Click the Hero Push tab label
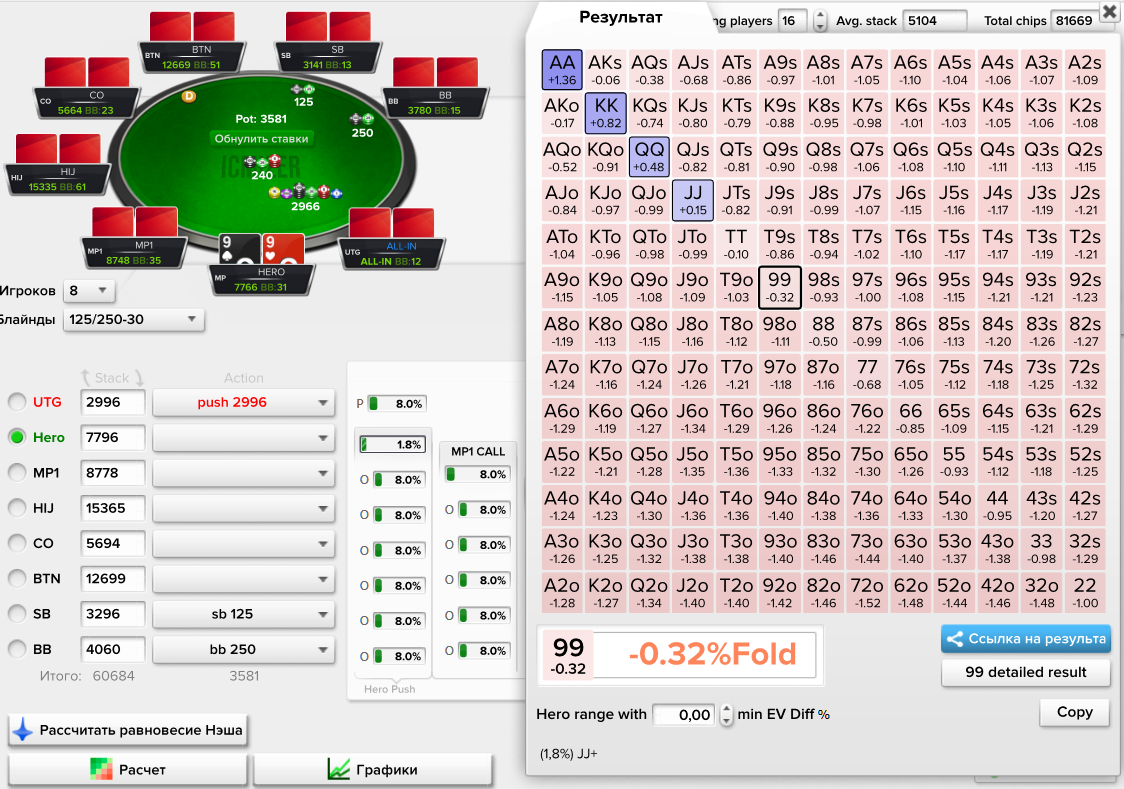Viewport: 1124px width, 789px height. [x=389, y=689]
